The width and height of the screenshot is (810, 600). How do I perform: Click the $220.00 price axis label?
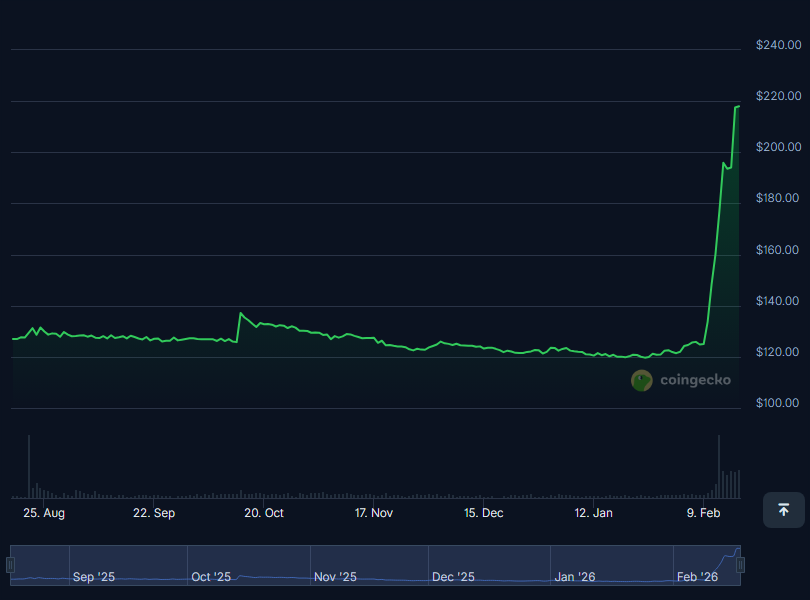click(x=778, y=96)
